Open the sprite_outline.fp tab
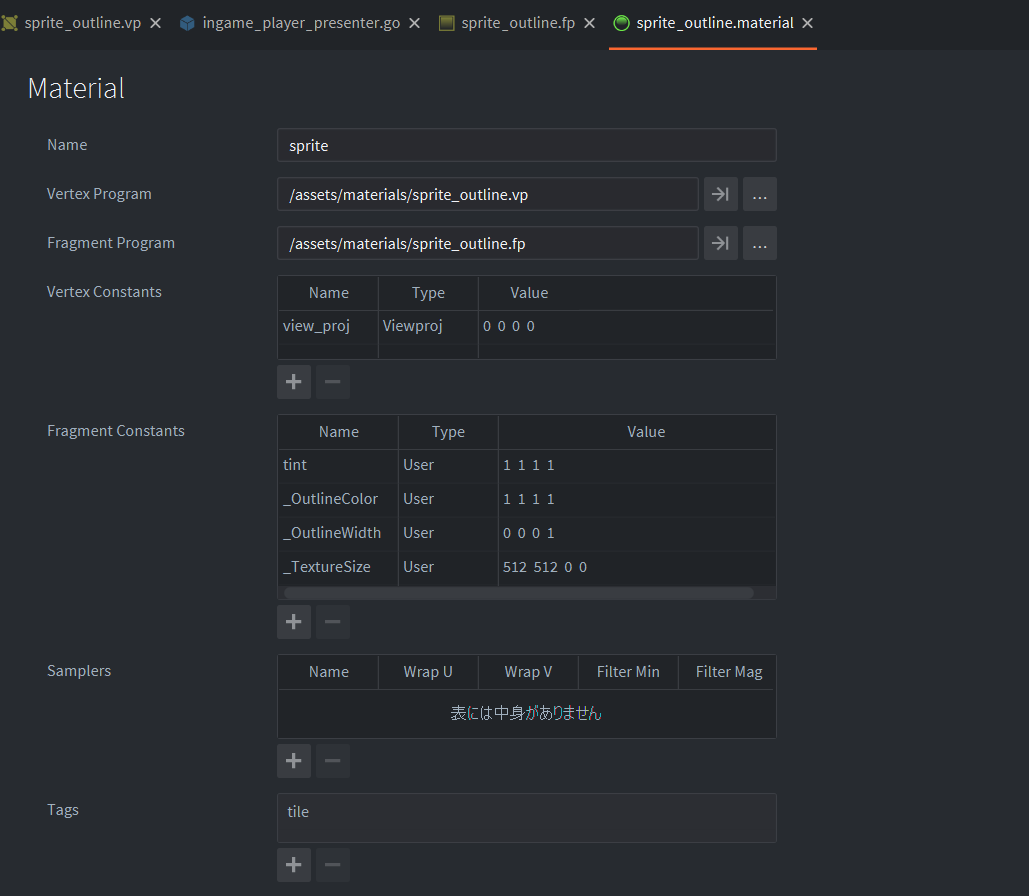 click(x=517, y=23)
